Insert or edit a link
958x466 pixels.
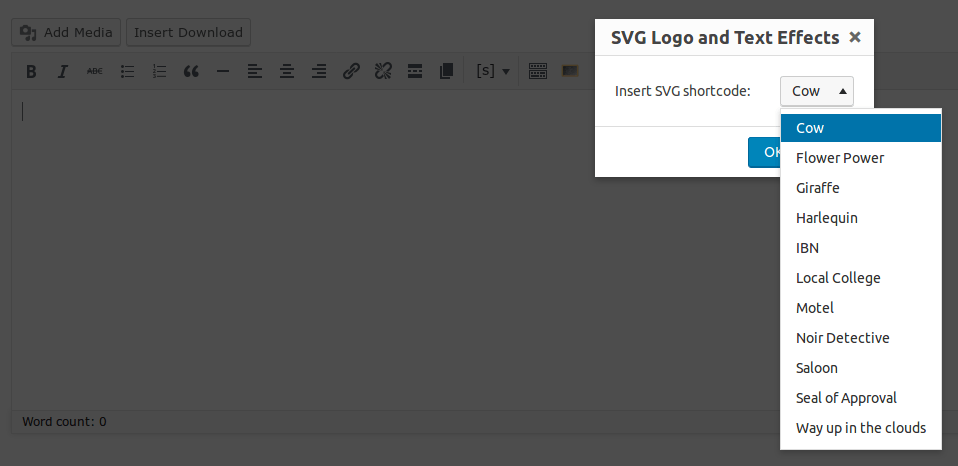(x=351, y=72)
